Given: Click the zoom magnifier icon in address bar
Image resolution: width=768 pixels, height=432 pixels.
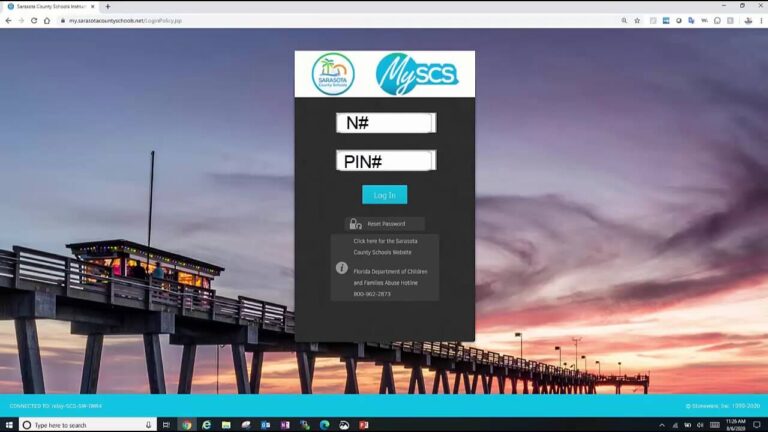Looking at the screenshot, I should pos(624,21).
